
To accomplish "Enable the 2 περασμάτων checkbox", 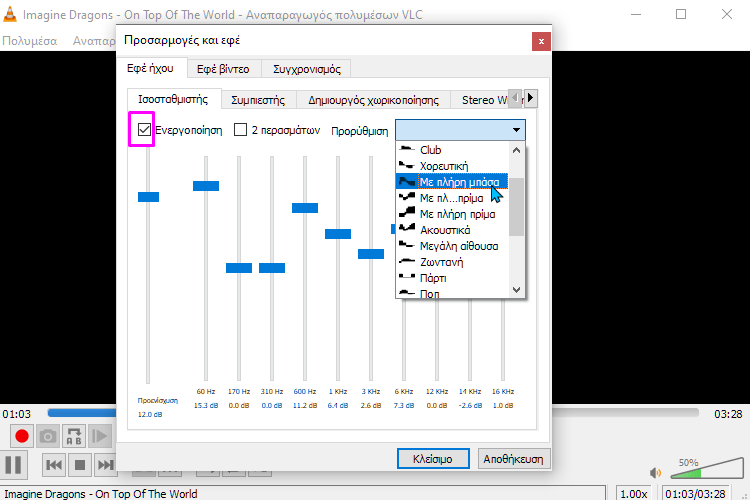I will [x=240, y=130].
